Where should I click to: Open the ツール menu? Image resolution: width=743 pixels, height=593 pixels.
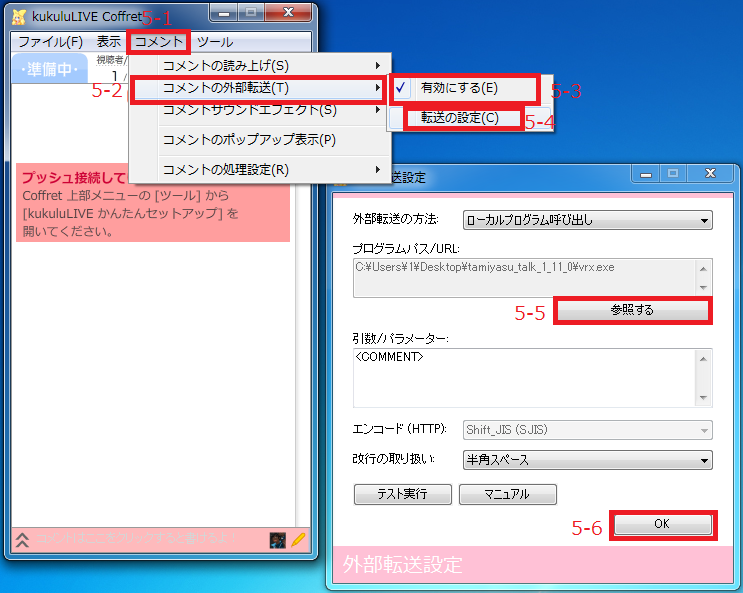click(215, 42)
